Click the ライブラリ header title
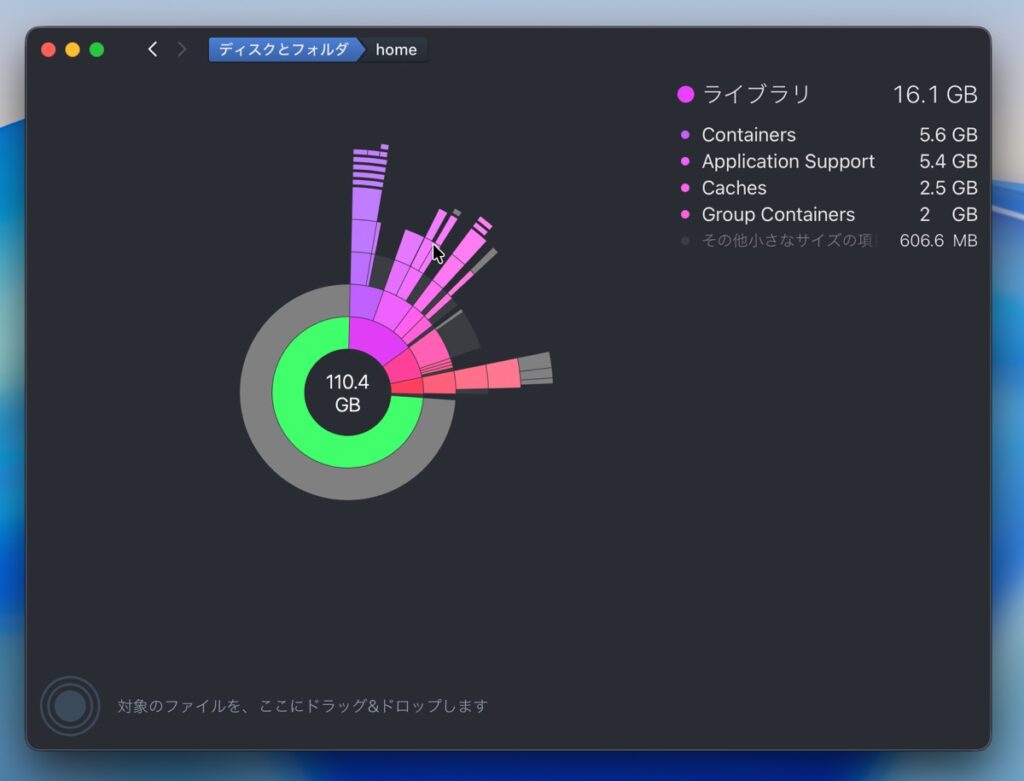The image size is (1024, 781). [756, 95]
